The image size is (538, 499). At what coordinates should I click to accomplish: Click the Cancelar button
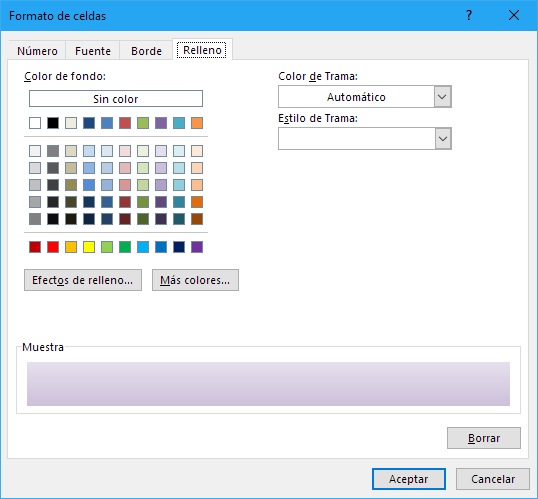493,479
